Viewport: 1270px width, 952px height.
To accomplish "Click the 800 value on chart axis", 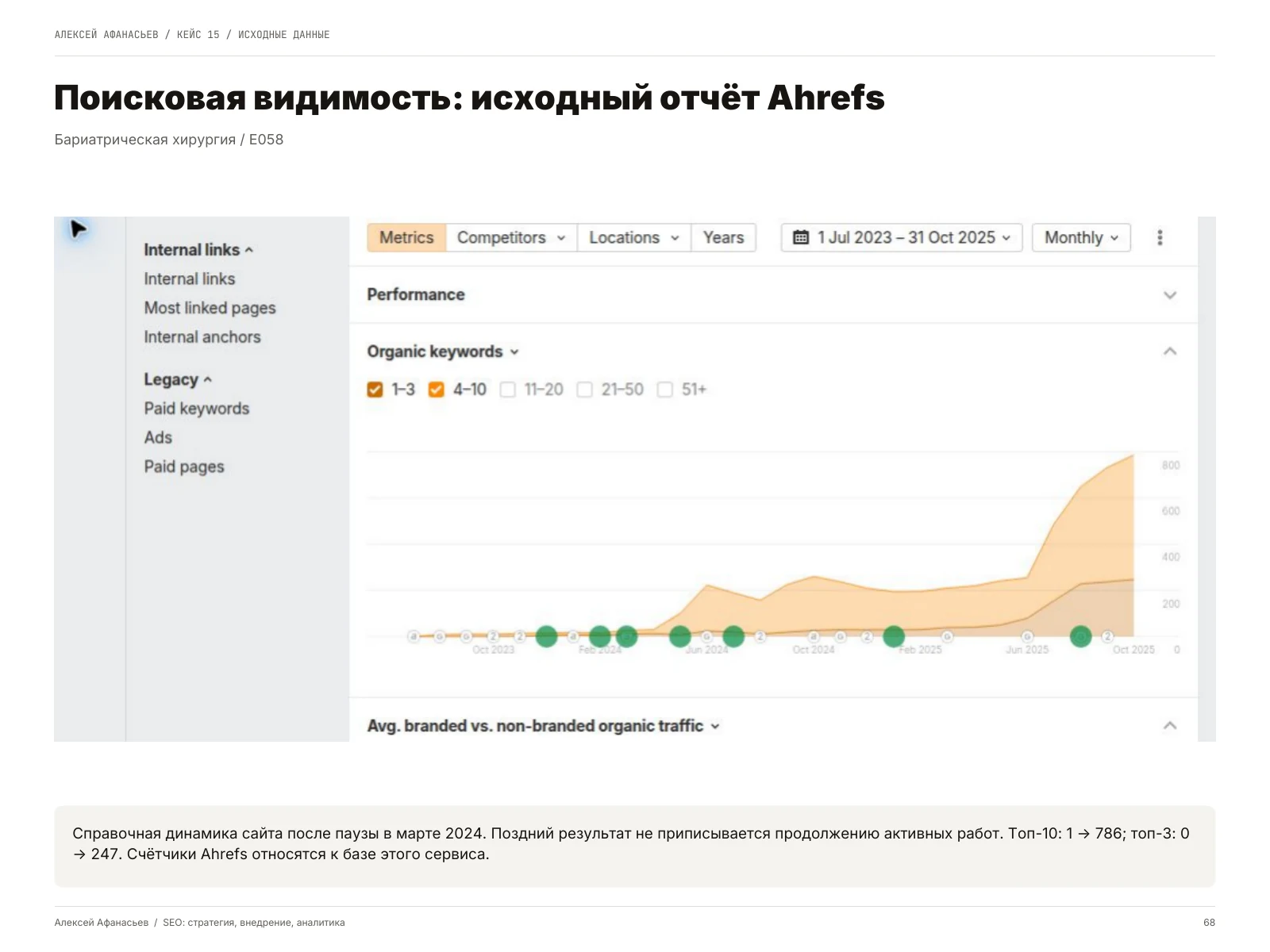I will [1171, 465].
